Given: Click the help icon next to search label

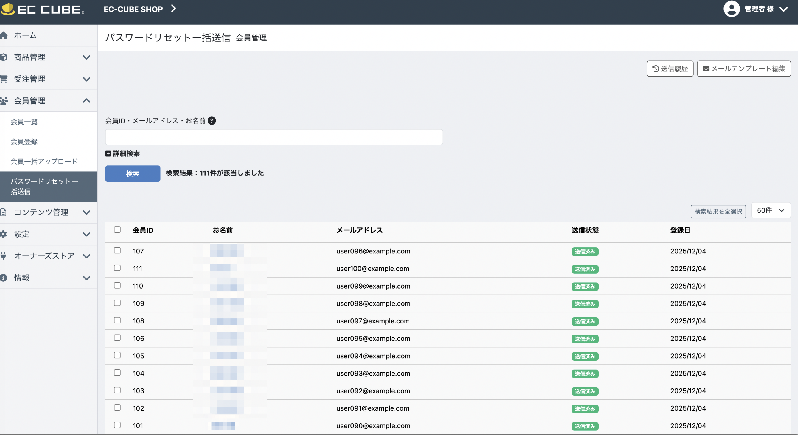Looking at the screenshot, I should pyautogui.click(x=212, y=121).
